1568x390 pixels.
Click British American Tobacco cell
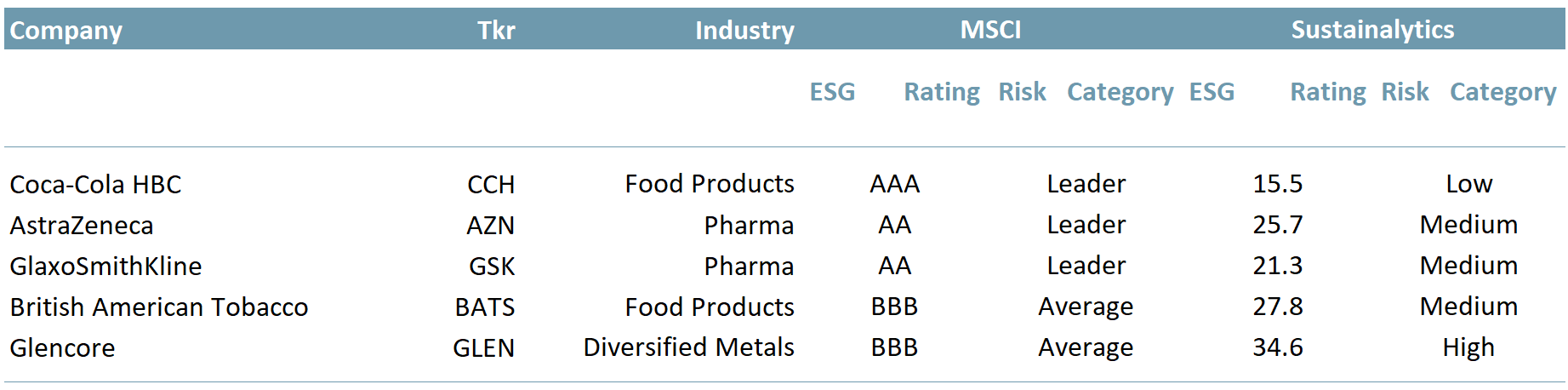point(159,307)
